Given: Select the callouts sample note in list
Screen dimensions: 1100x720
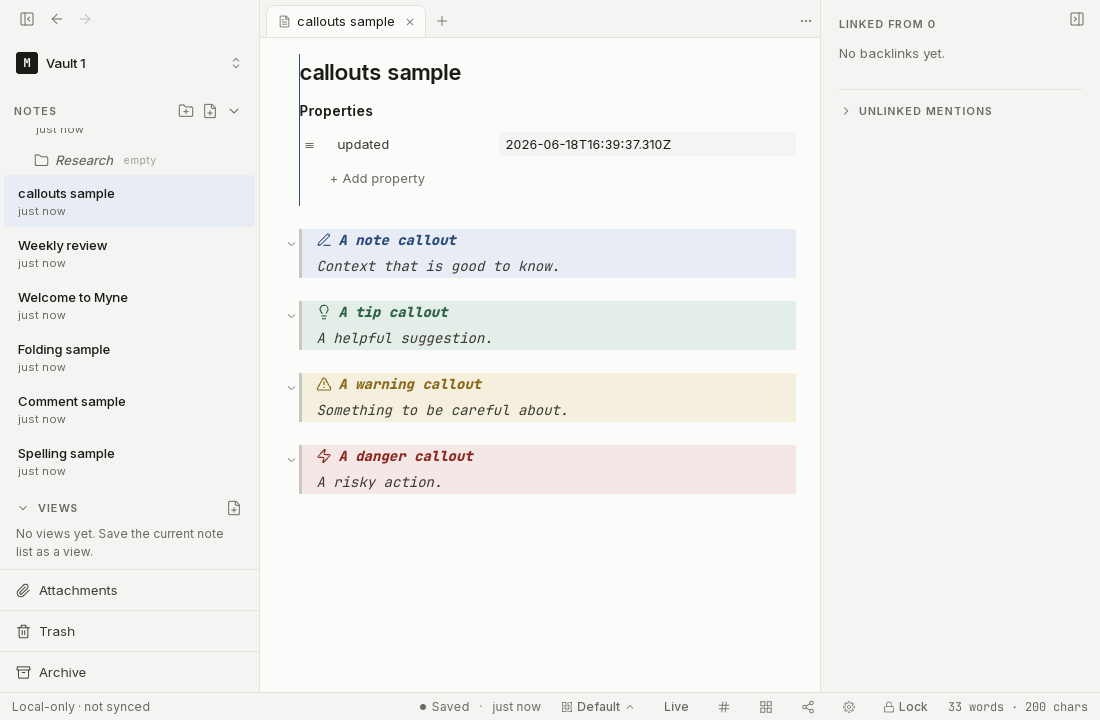Looking at the screenshot, I should pos(129,201).
